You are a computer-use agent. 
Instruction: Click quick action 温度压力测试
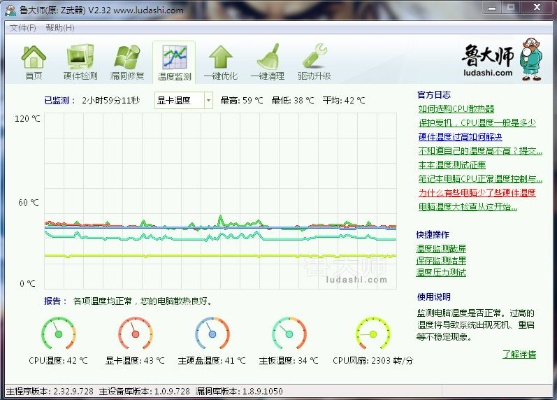(441, 272)
